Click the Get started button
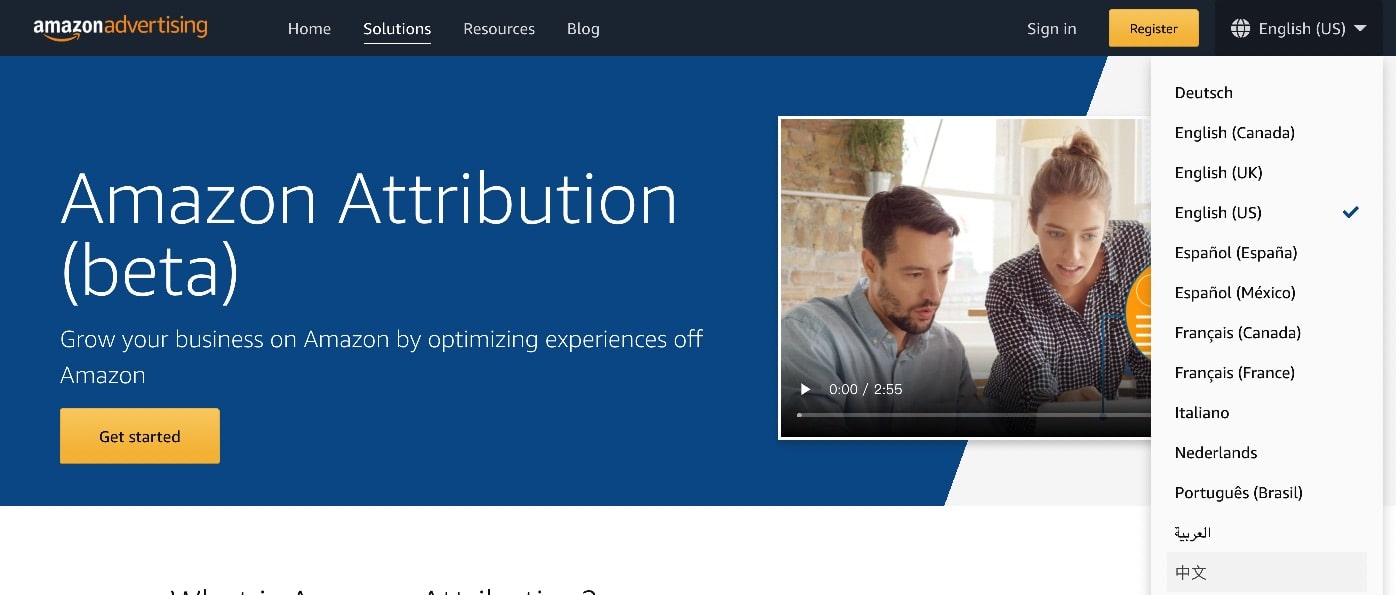 (139, 436)
